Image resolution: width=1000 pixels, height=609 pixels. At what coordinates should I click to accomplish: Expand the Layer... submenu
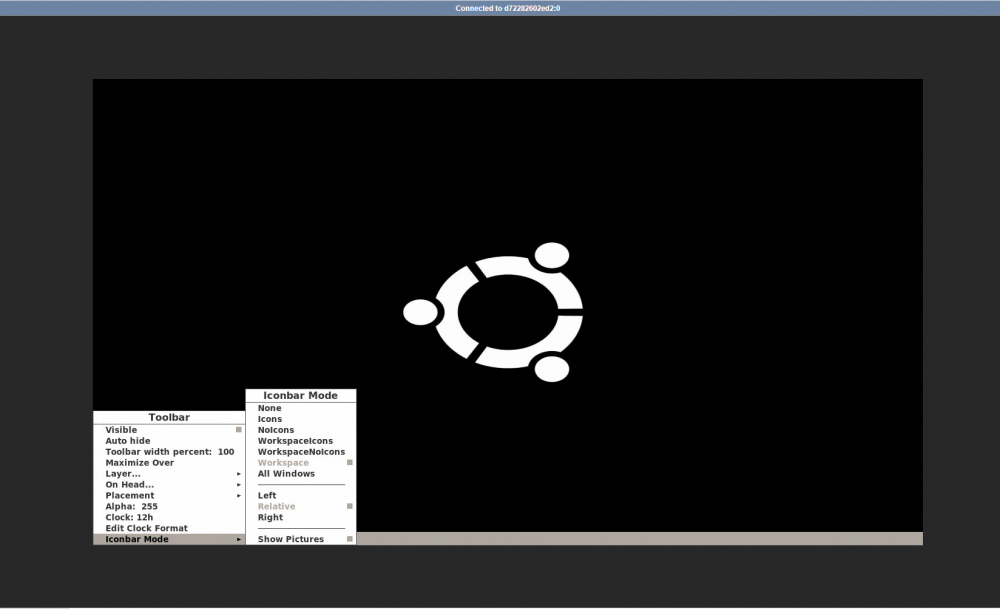coord(169,474)
